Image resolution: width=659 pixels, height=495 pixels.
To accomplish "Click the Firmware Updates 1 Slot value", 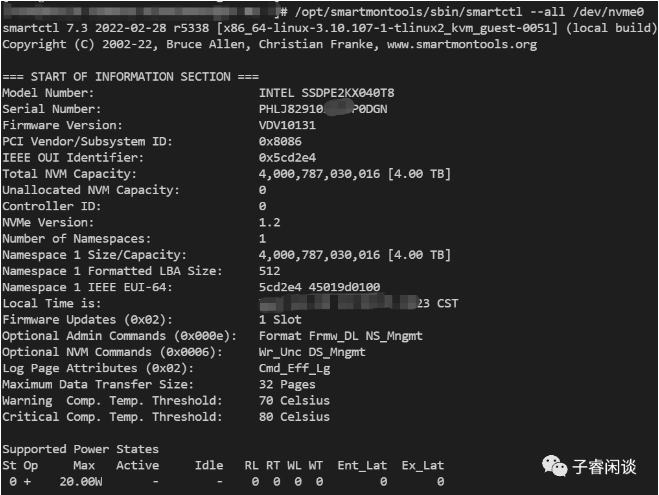I will (280, 319).
